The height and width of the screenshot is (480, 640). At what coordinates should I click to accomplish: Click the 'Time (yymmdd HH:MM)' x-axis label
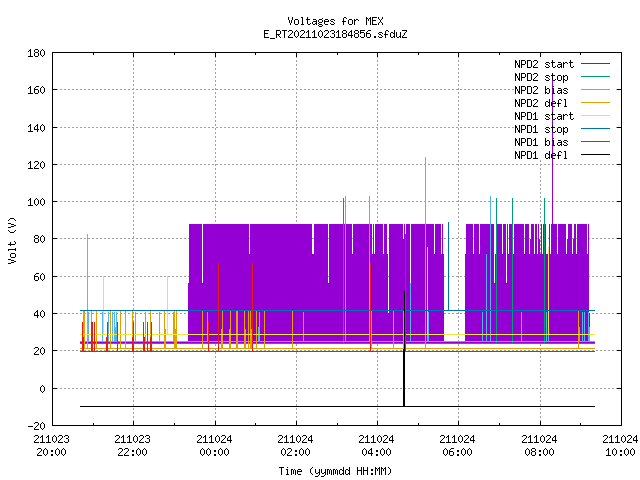coord(335,471)
